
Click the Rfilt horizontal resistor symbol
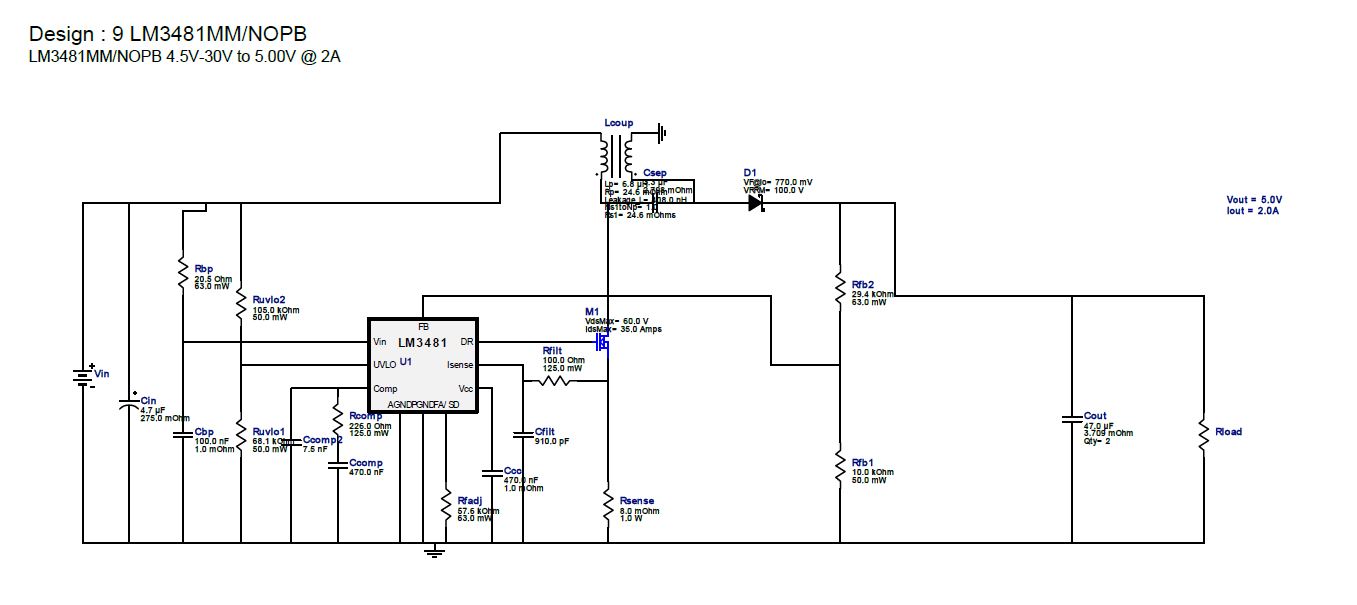(556, 381)
